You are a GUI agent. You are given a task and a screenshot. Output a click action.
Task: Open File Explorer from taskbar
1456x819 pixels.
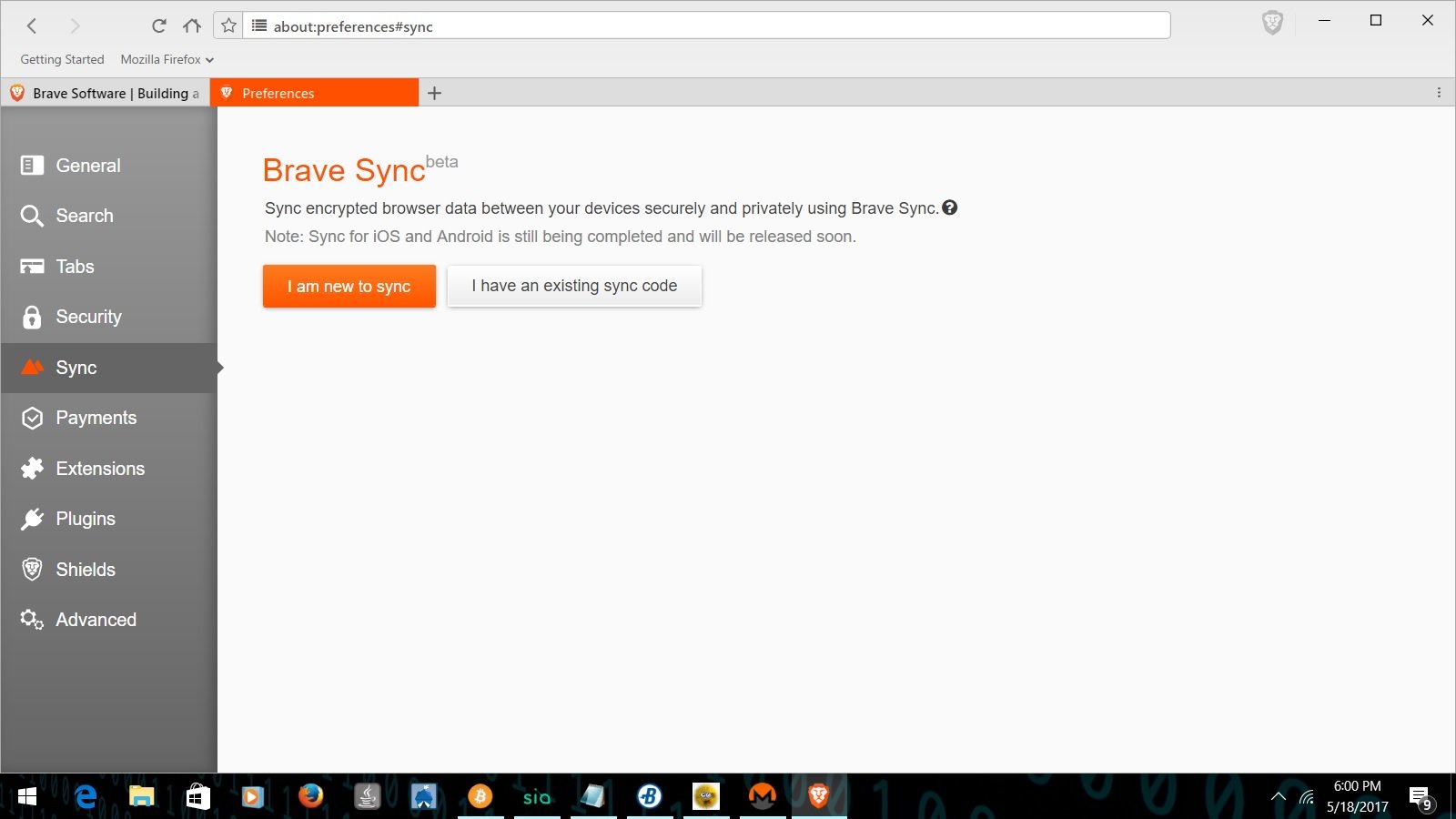tap(141, 796)
